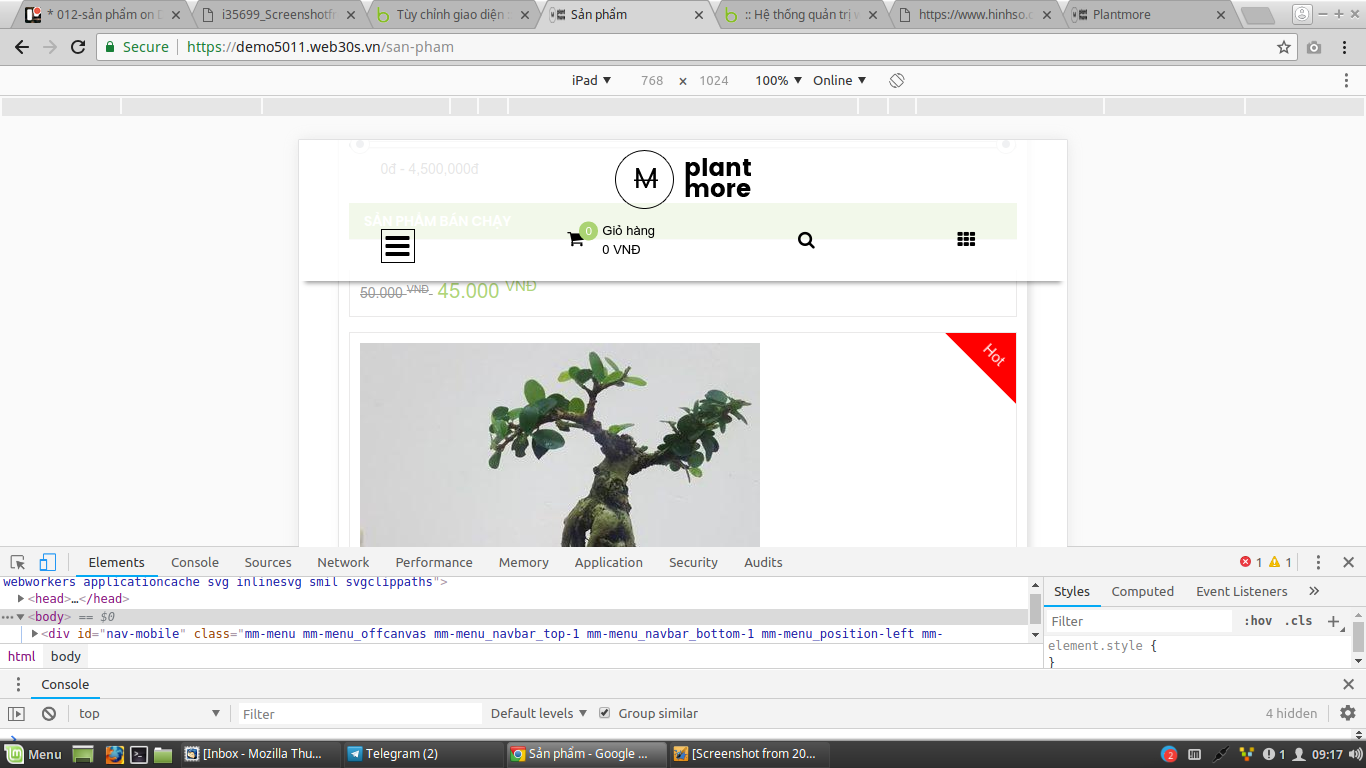1366x768 pixels.
Task: Expand the head element node
Action: [x=21, y=599]
